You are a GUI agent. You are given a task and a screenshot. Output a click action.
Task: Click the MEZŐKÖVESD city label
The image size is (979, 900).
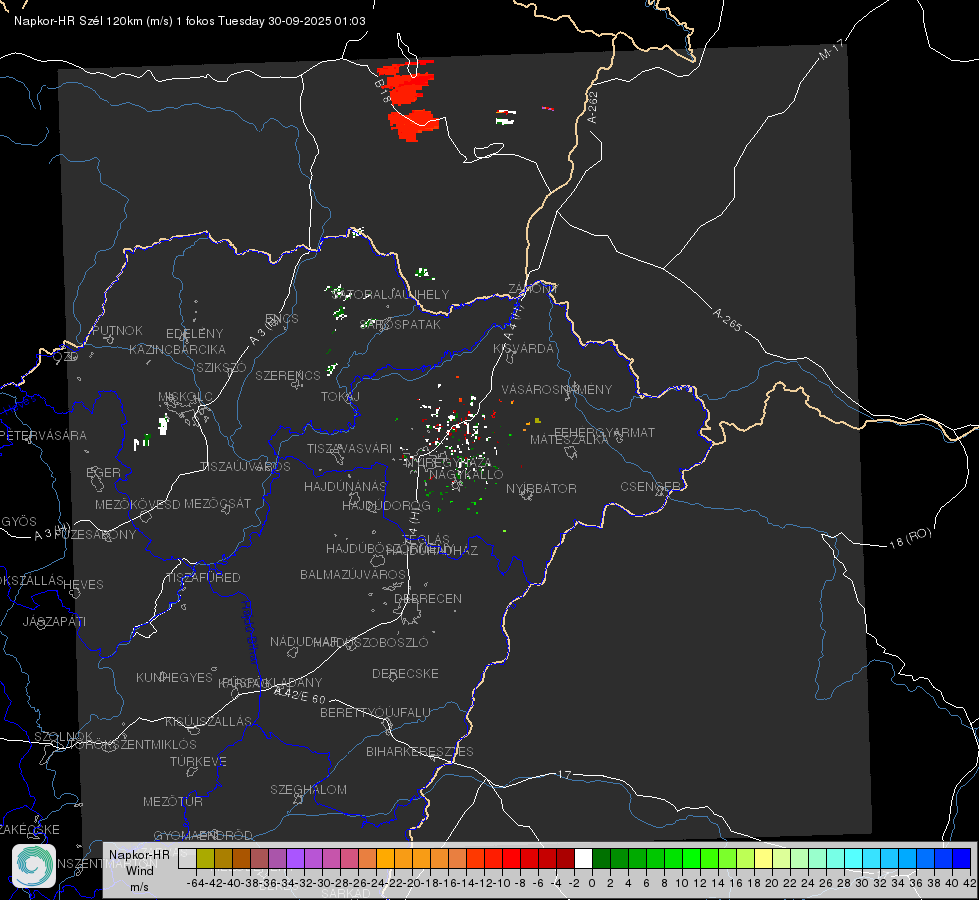(137, 505)
